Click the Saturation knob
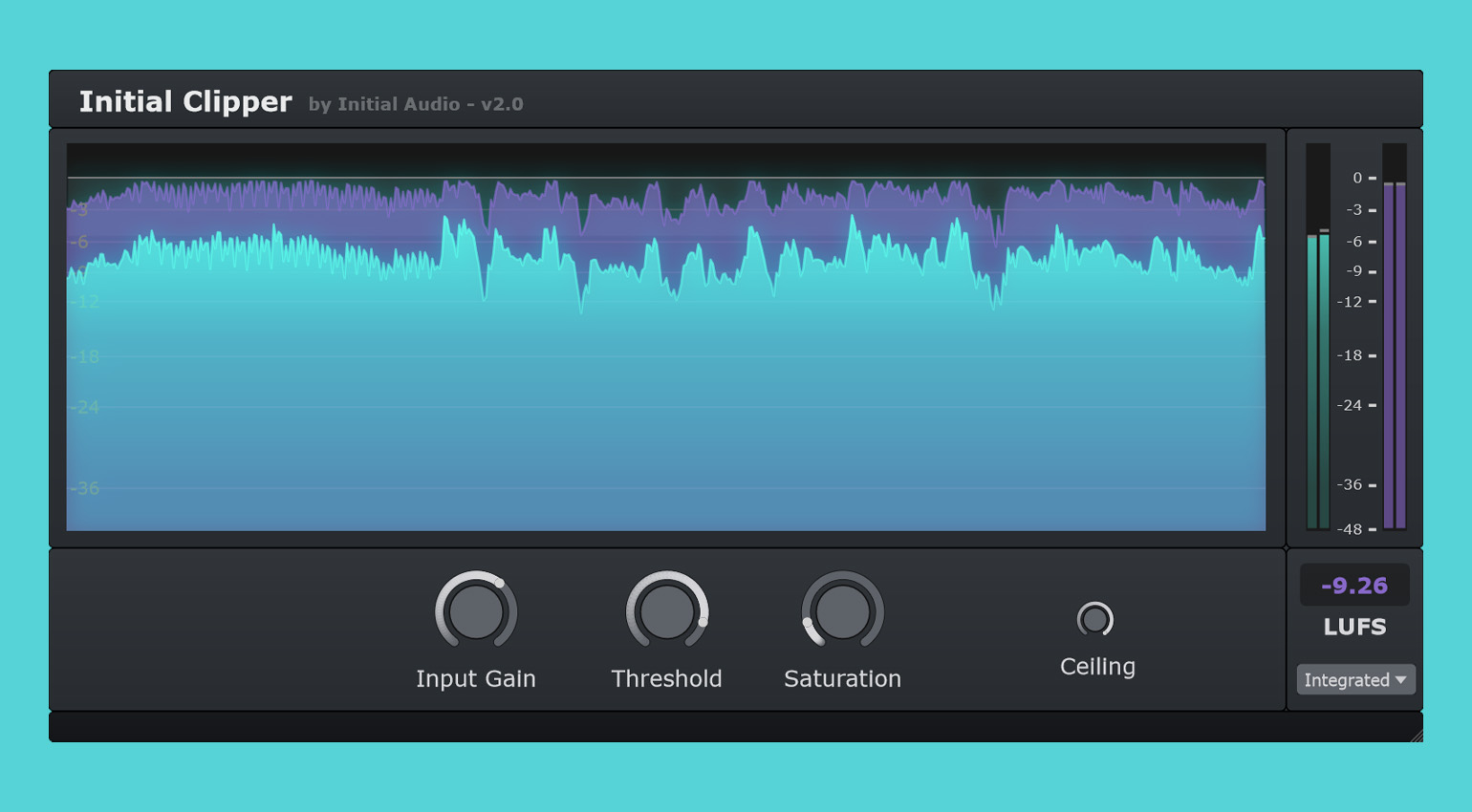This screenshot has height=812, width=1472. pos(842,611)
